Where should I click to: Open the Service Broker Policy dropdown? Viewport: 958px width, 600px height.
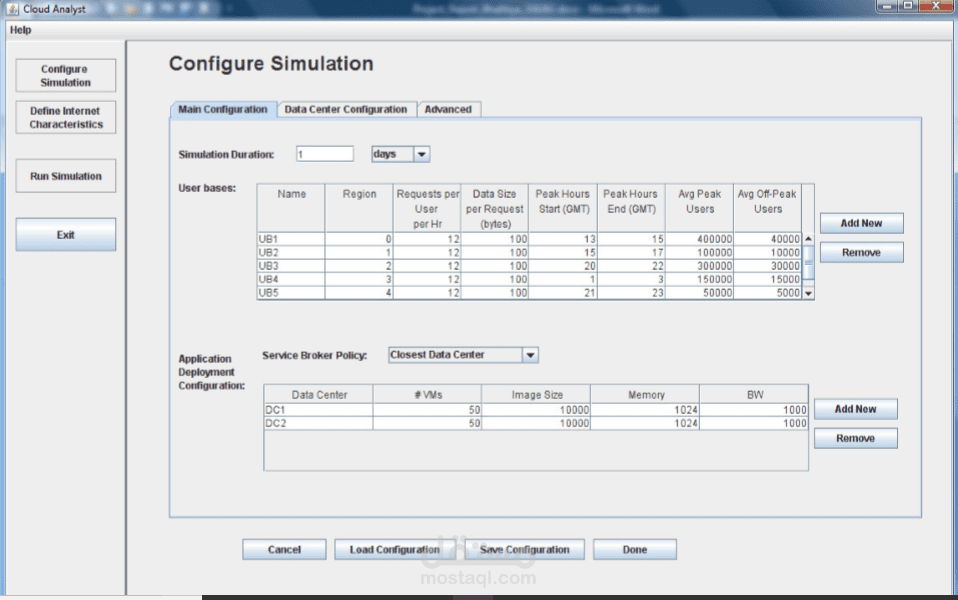463,355
